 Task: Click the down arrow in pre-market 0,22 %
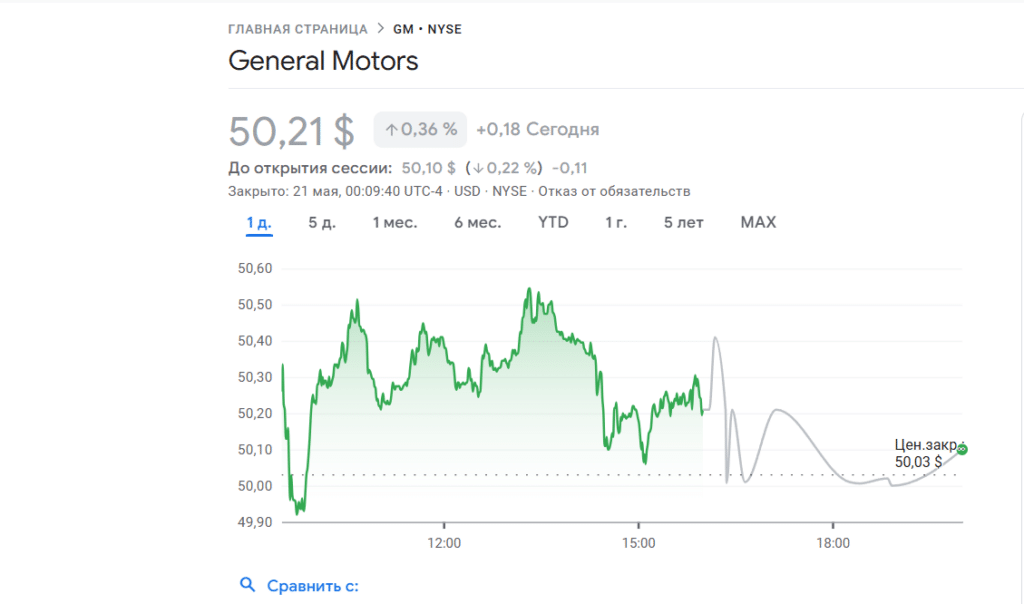pyautogui.click(x=479, y=168)
